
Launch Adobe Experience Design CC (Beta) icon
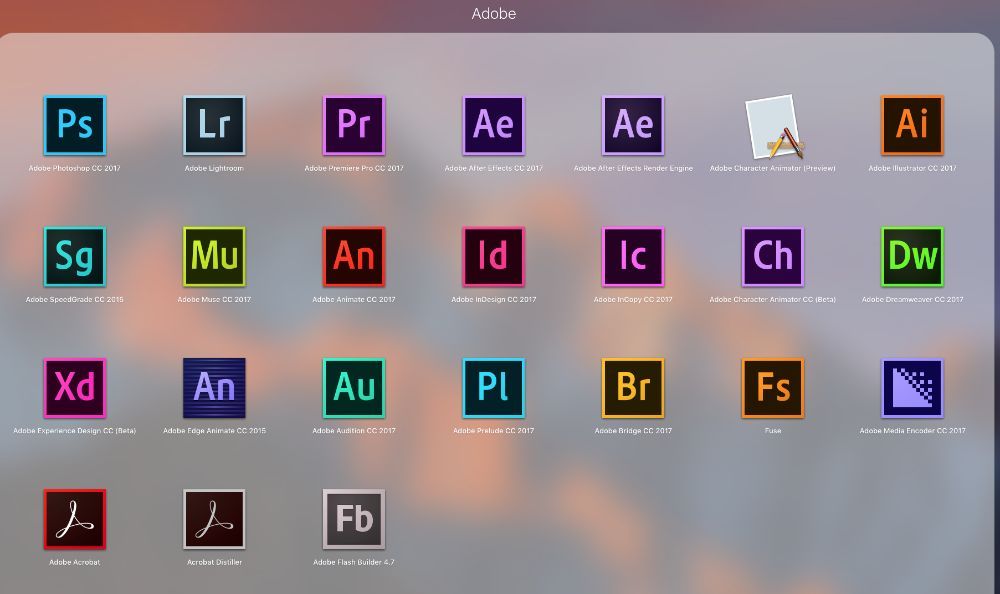pos(75,388)
